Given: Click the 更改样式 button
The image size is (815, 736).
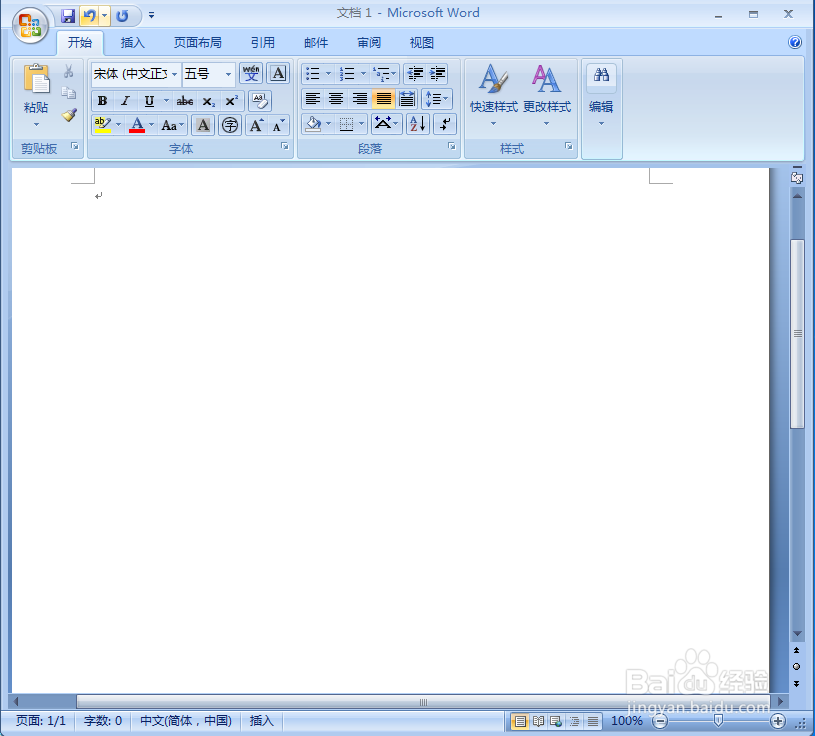Looking at the screenshot, I should 547,95.
